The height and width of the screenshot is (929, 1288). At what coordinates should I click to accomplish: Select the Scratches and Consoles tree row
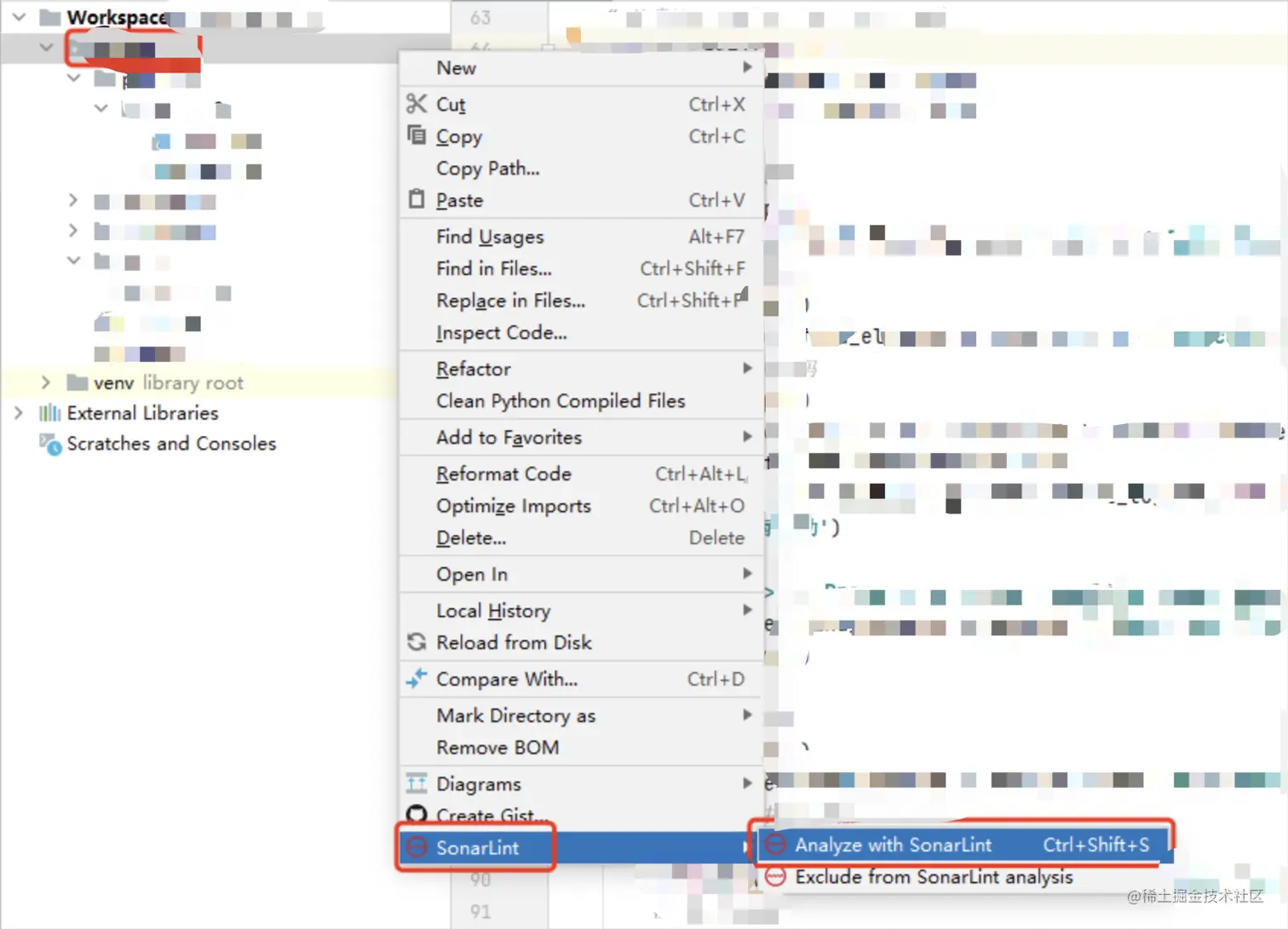[x=171, y=444]
